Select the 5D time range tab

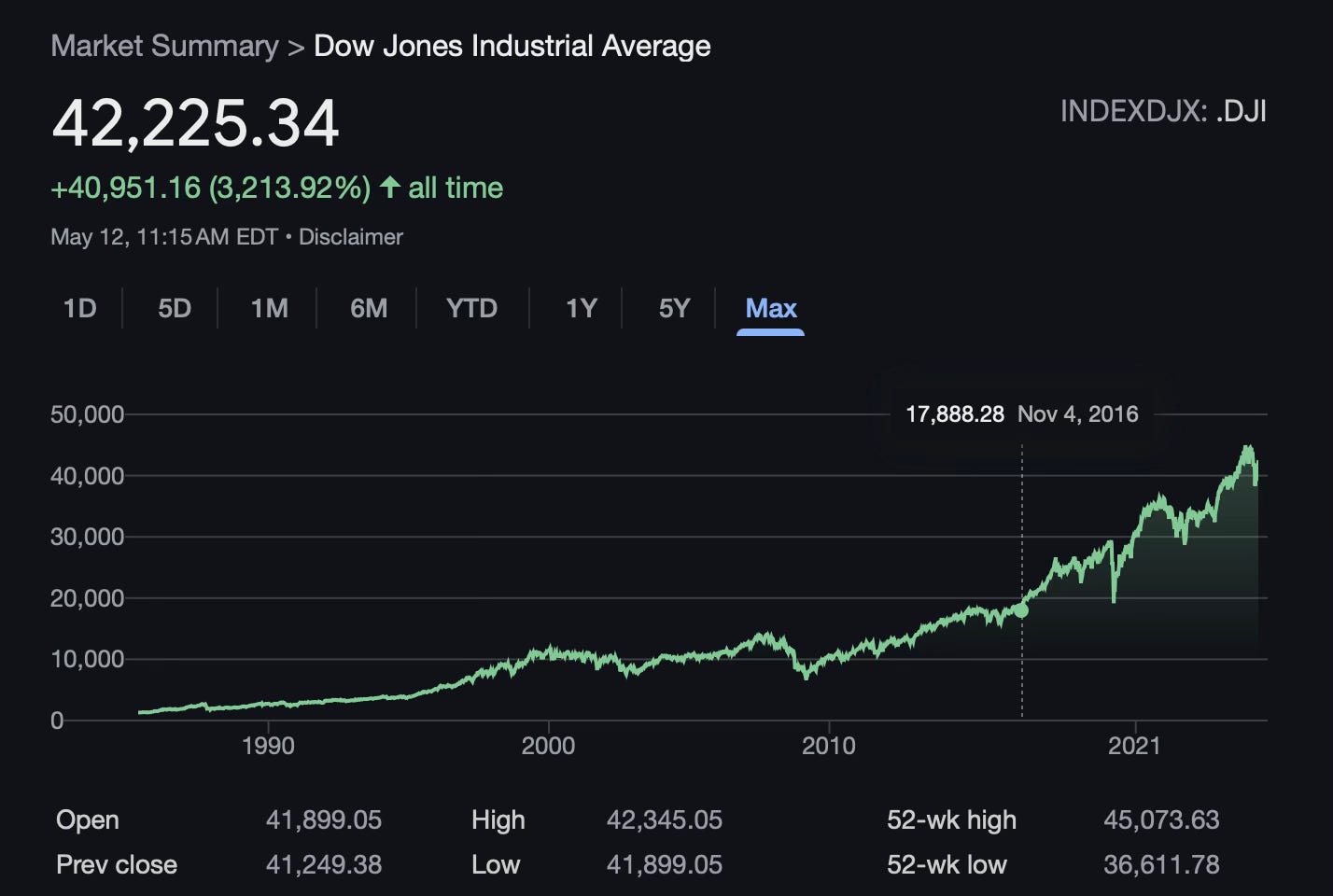click(x=175, y=308)
